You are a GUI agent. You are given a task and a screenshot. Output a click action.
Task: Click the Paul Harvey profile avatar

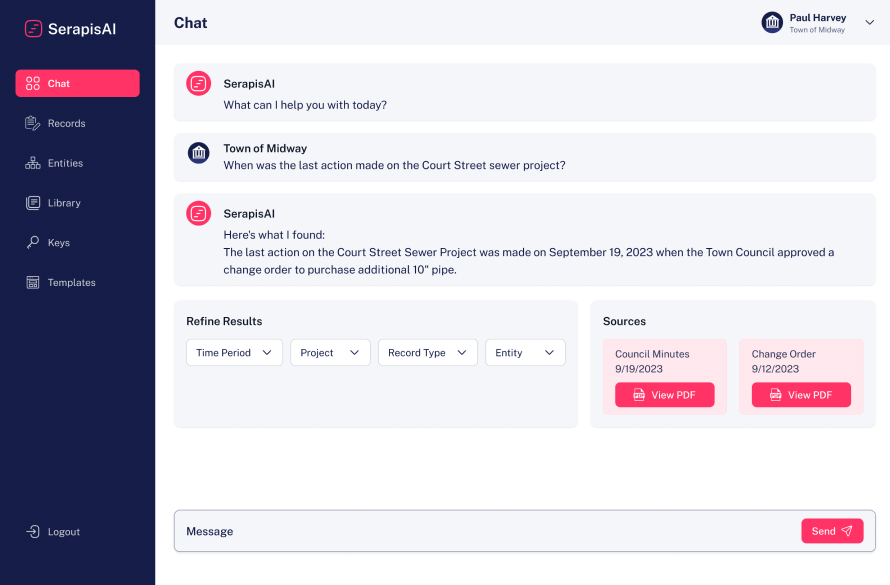click(x=772, y=22)
